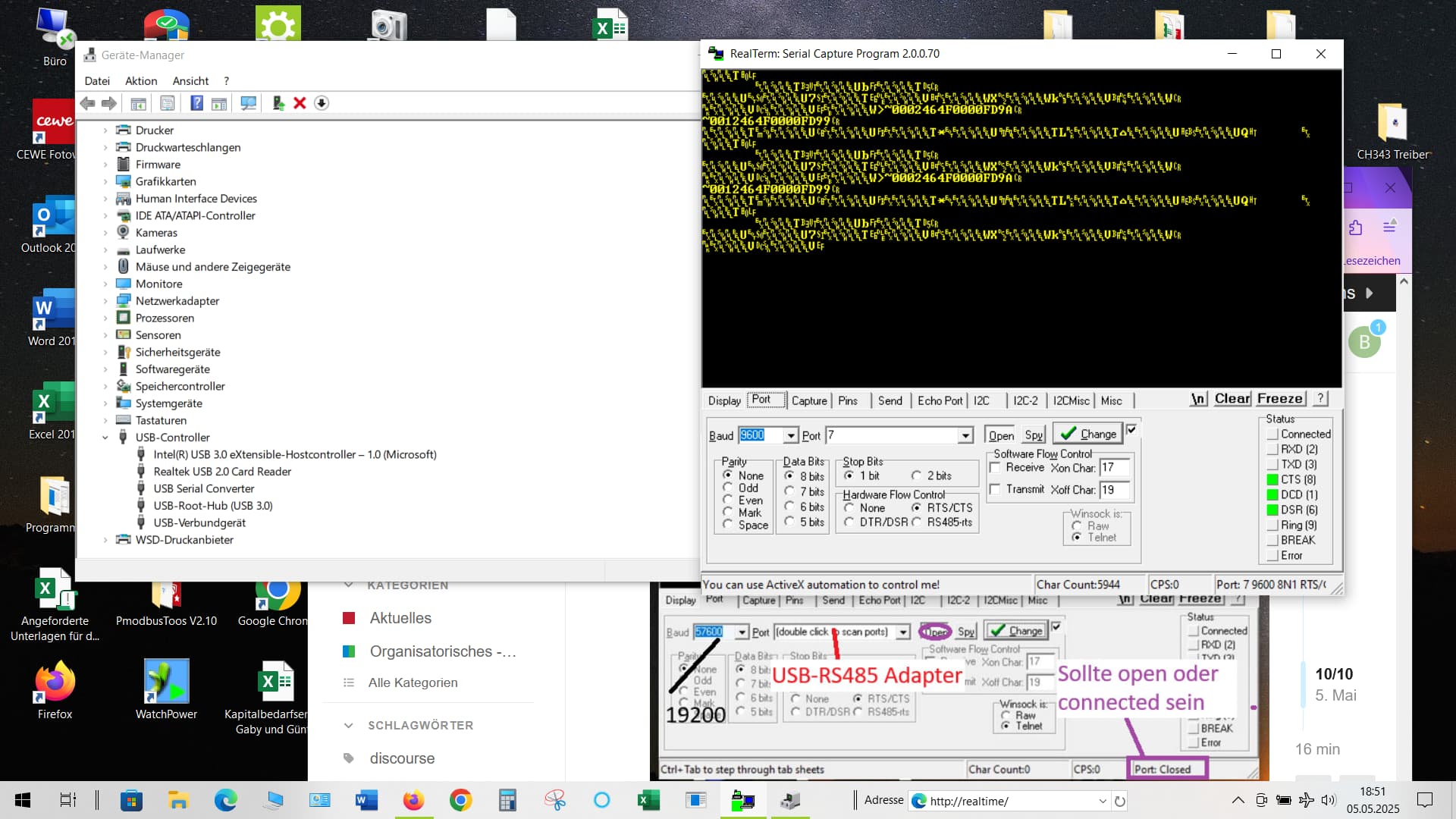Switch to the Capture tab in RealTerm
This screenshot has height=819, width=1456.
tap(809, 400)
